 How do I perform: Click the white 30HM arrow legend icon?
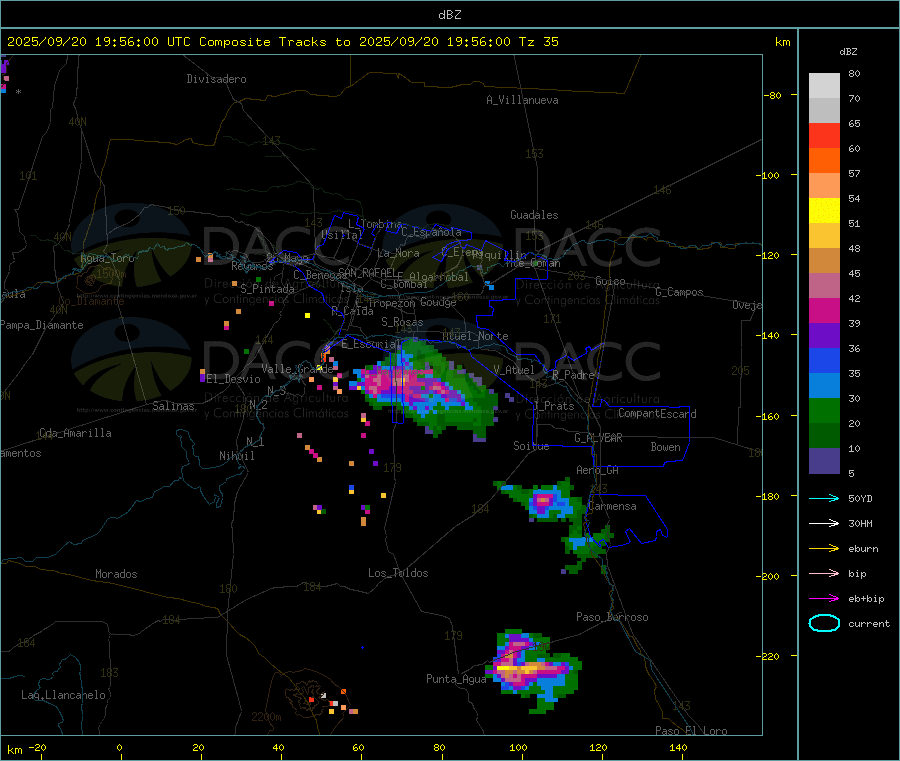[x=824, y=523]
